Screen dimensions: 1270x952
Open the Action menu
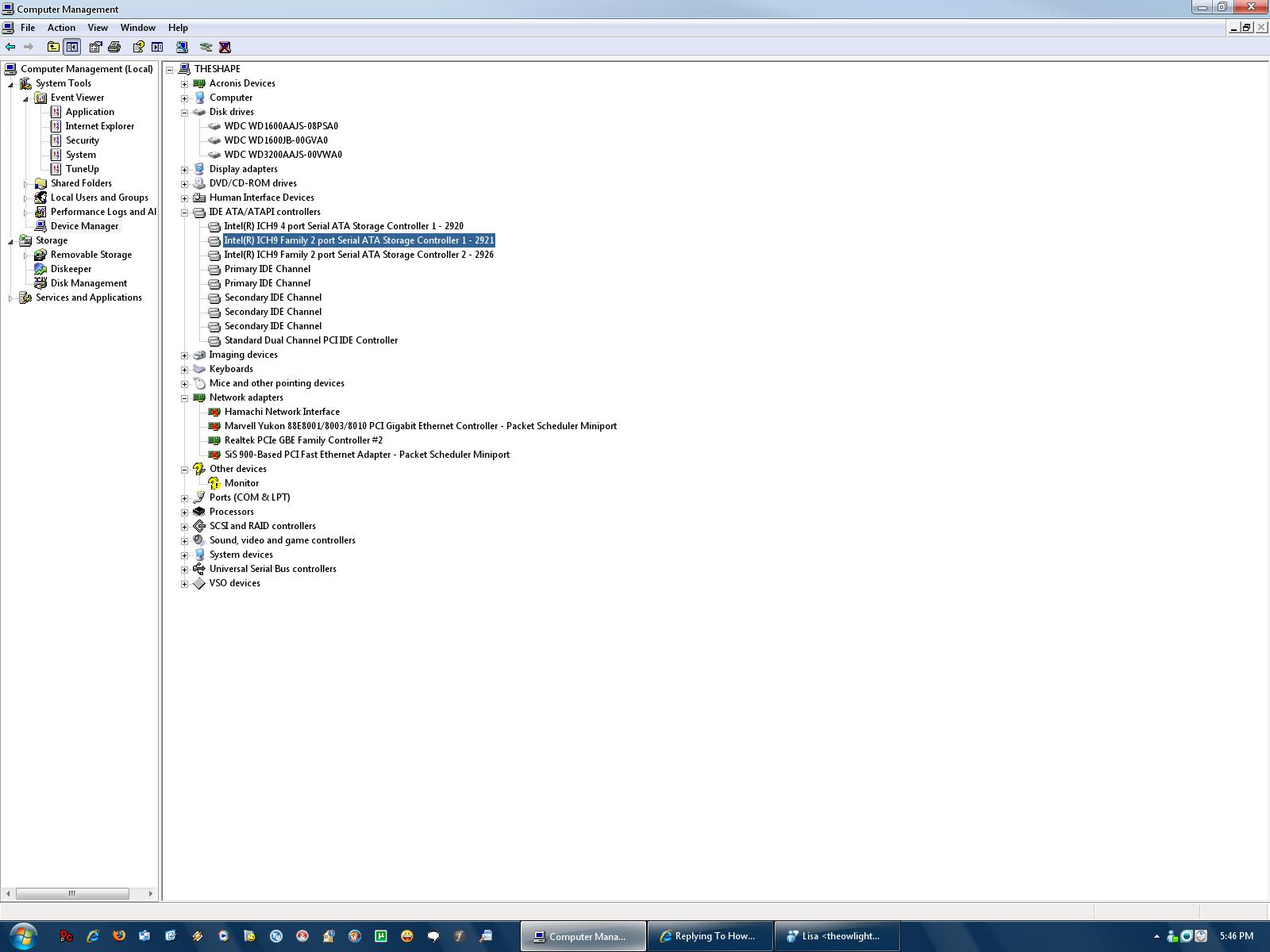[61, 28]
